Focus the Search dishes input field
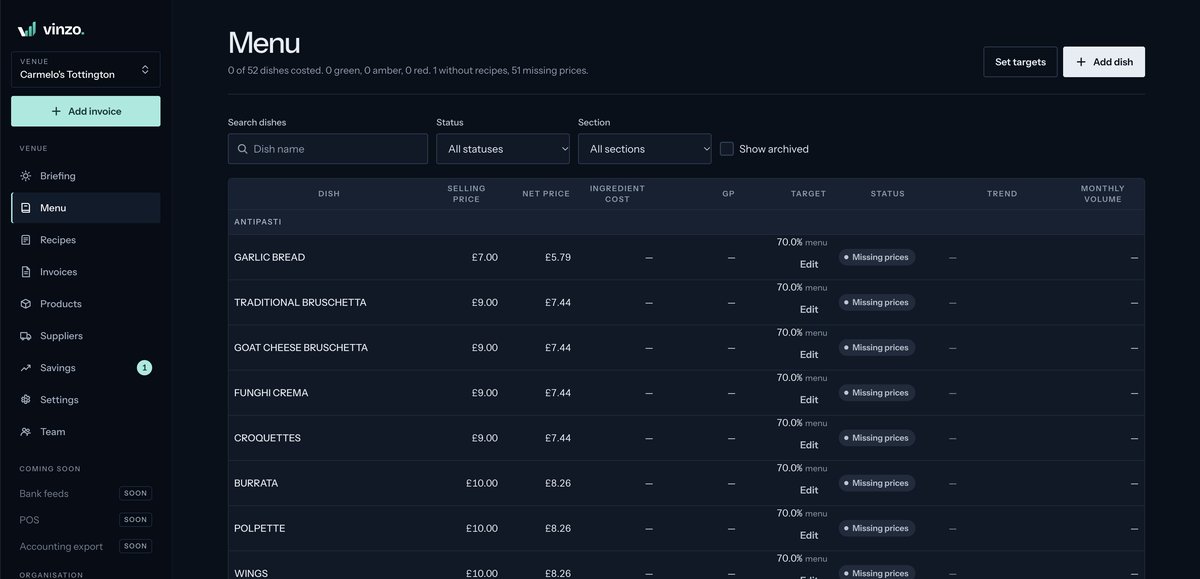The image size is (1200, 579). [328, 149]
